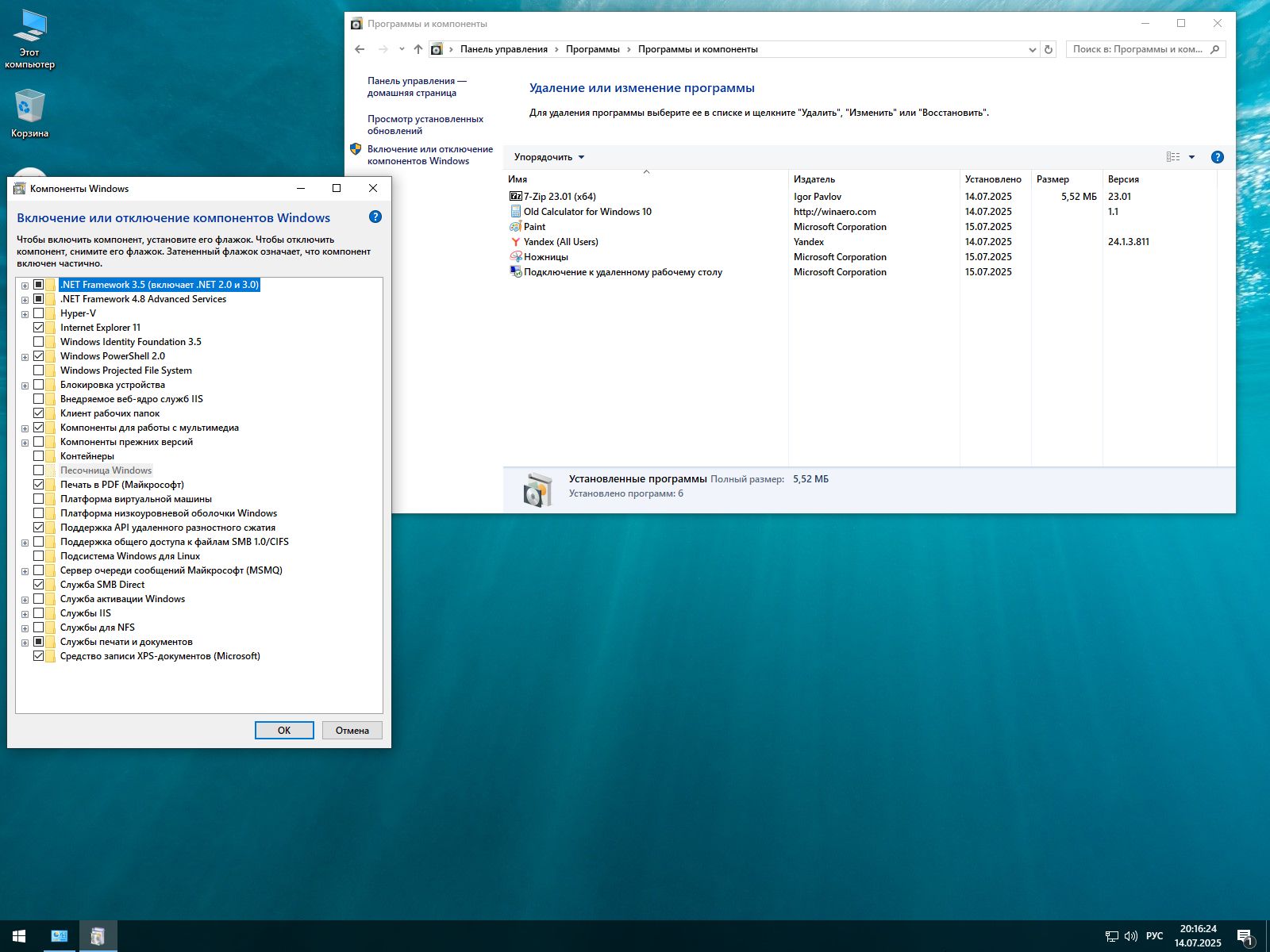Expand Компоненты для работы с мультимедиа
Viewport: 1270px width, 952px height.
[25, 428]
